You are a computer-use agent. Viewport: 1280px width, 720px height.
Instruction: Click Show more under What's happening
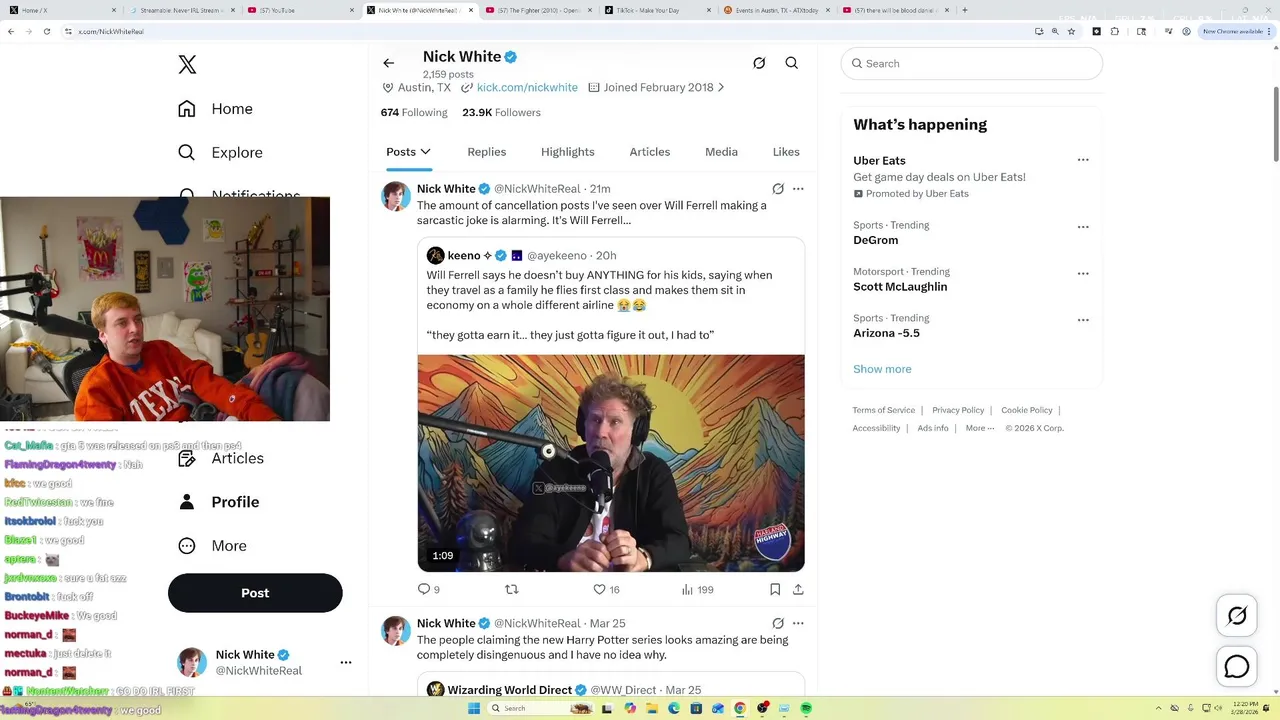(882, 369)
